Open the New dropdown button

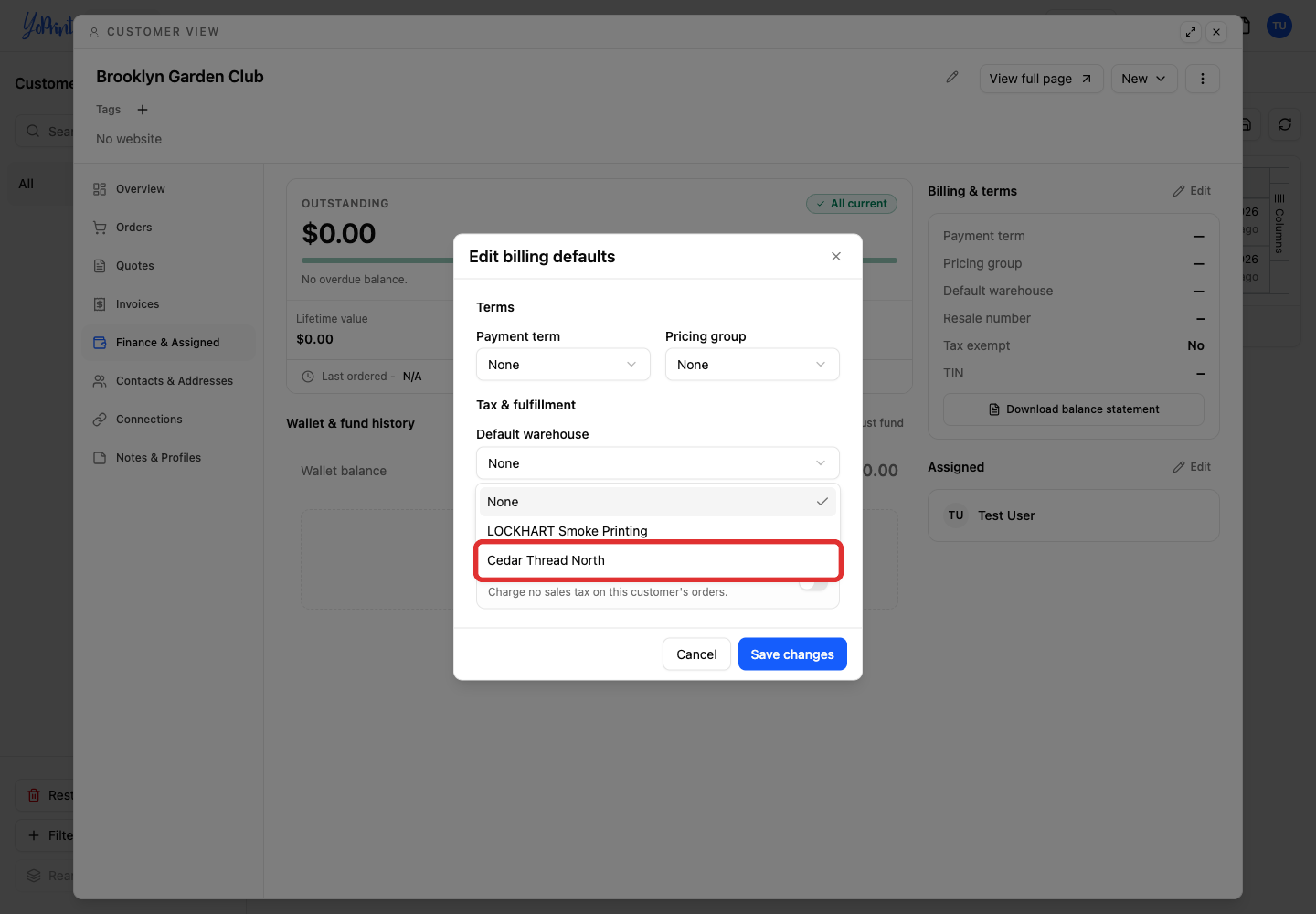click(1144, 79)
